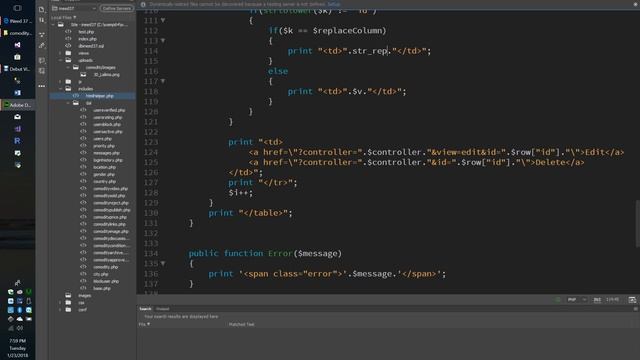Click the Matched Text column header
The width and height of the screenshot is (640, 360).
tap(241, 324)
